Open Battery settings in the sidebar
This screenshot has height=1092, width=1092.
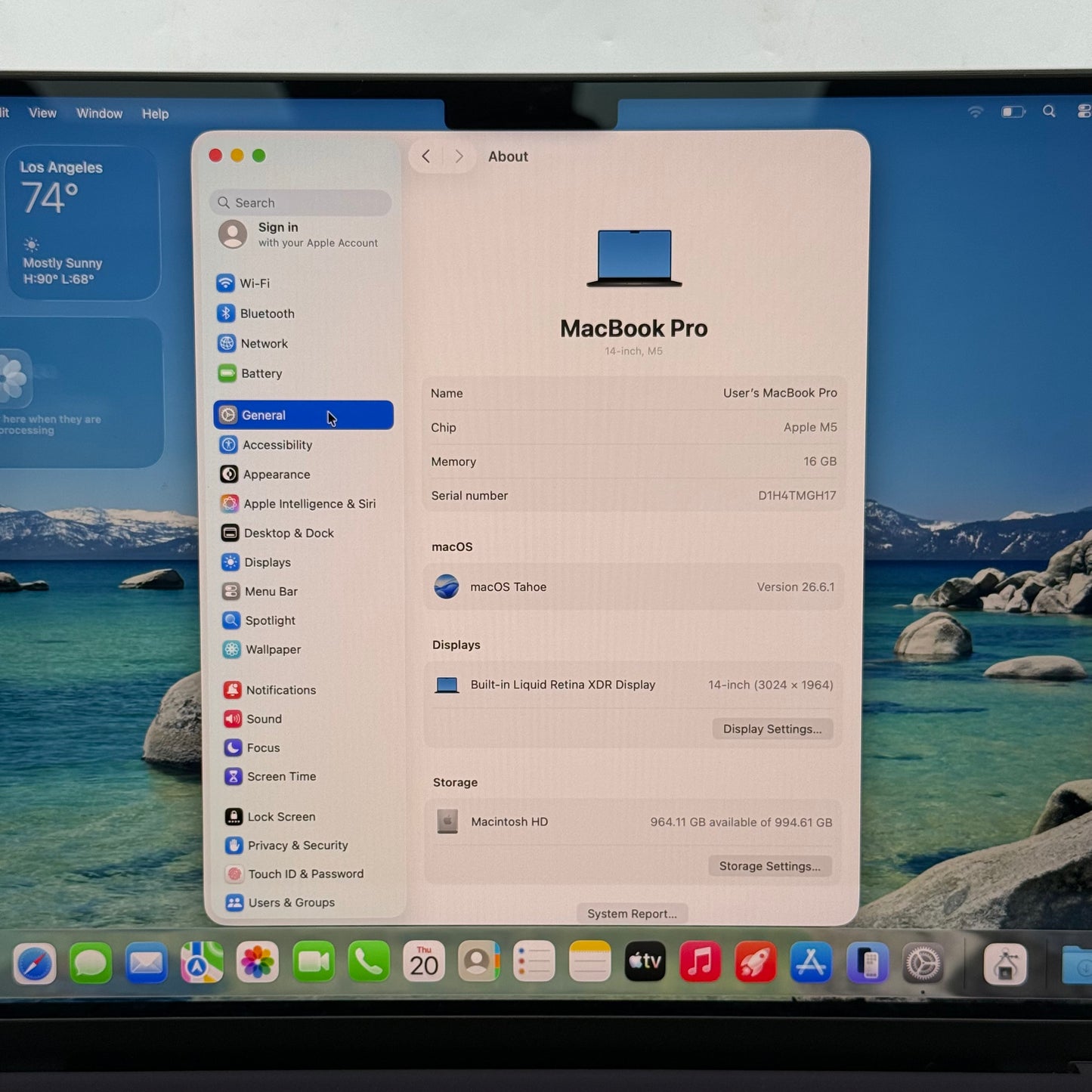[302, 373]
